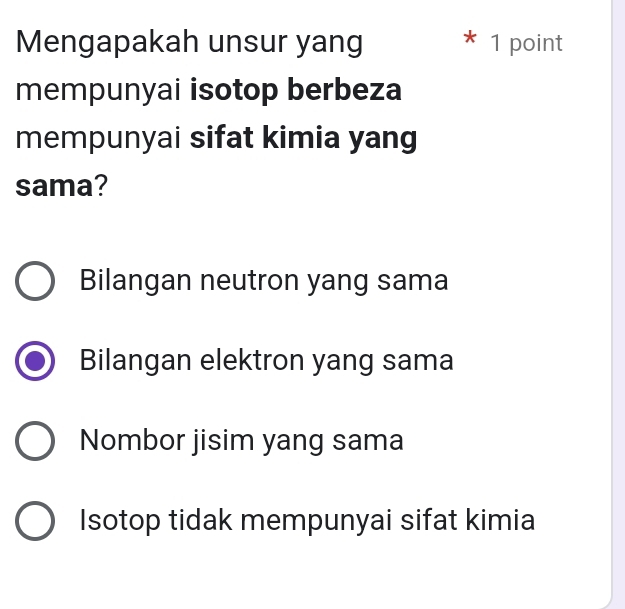
Task: Click the 'Isotop tidak mempunyai sifat kimia' label
Action: point(308,521)
